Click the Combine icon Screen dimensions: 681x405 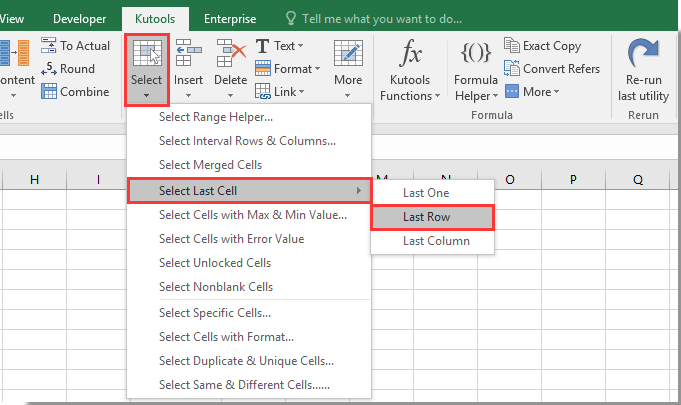click(49, 92)
